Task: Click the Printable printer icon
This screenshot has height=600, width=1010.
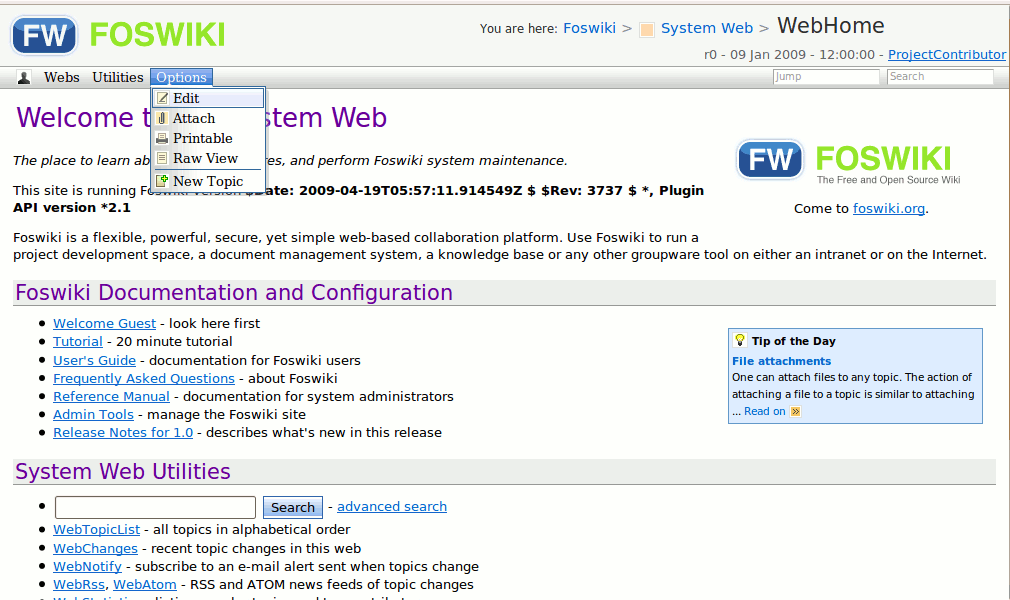Action: pyautogui.click(x=162, y=138)
